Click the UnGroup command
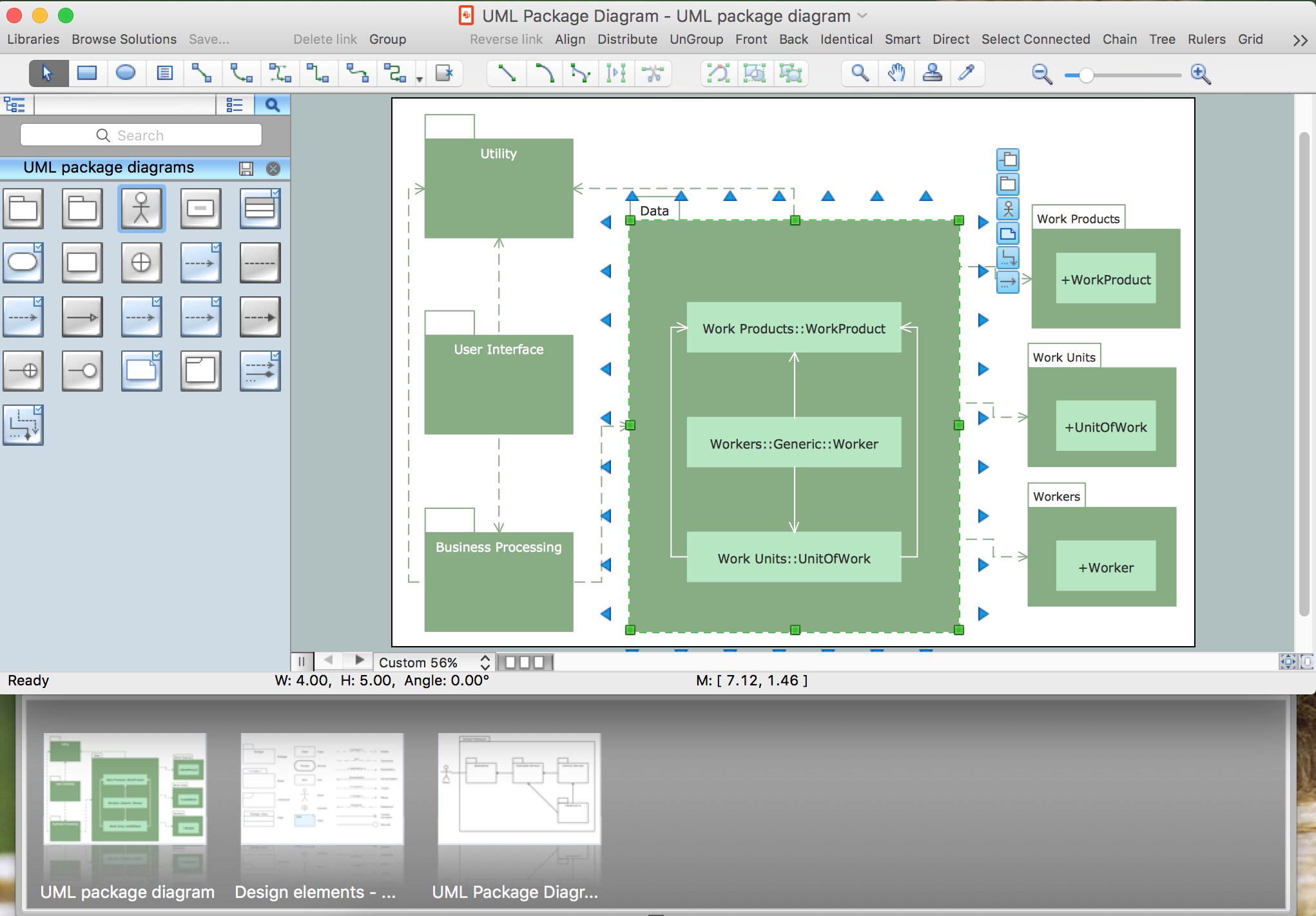Screen dimensions: 1316x916 [696, 39]
